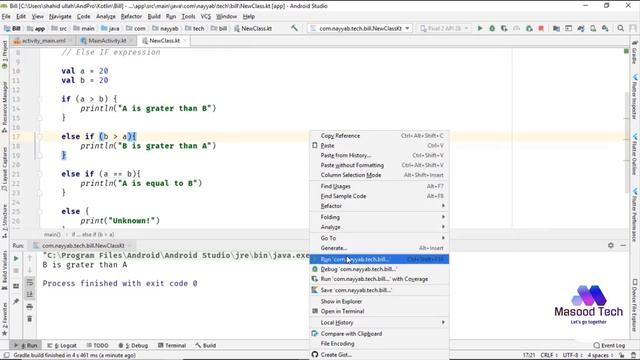Click the red Stop icon in the toolbar
Screen dimensions: 640x360
(541, 28)
